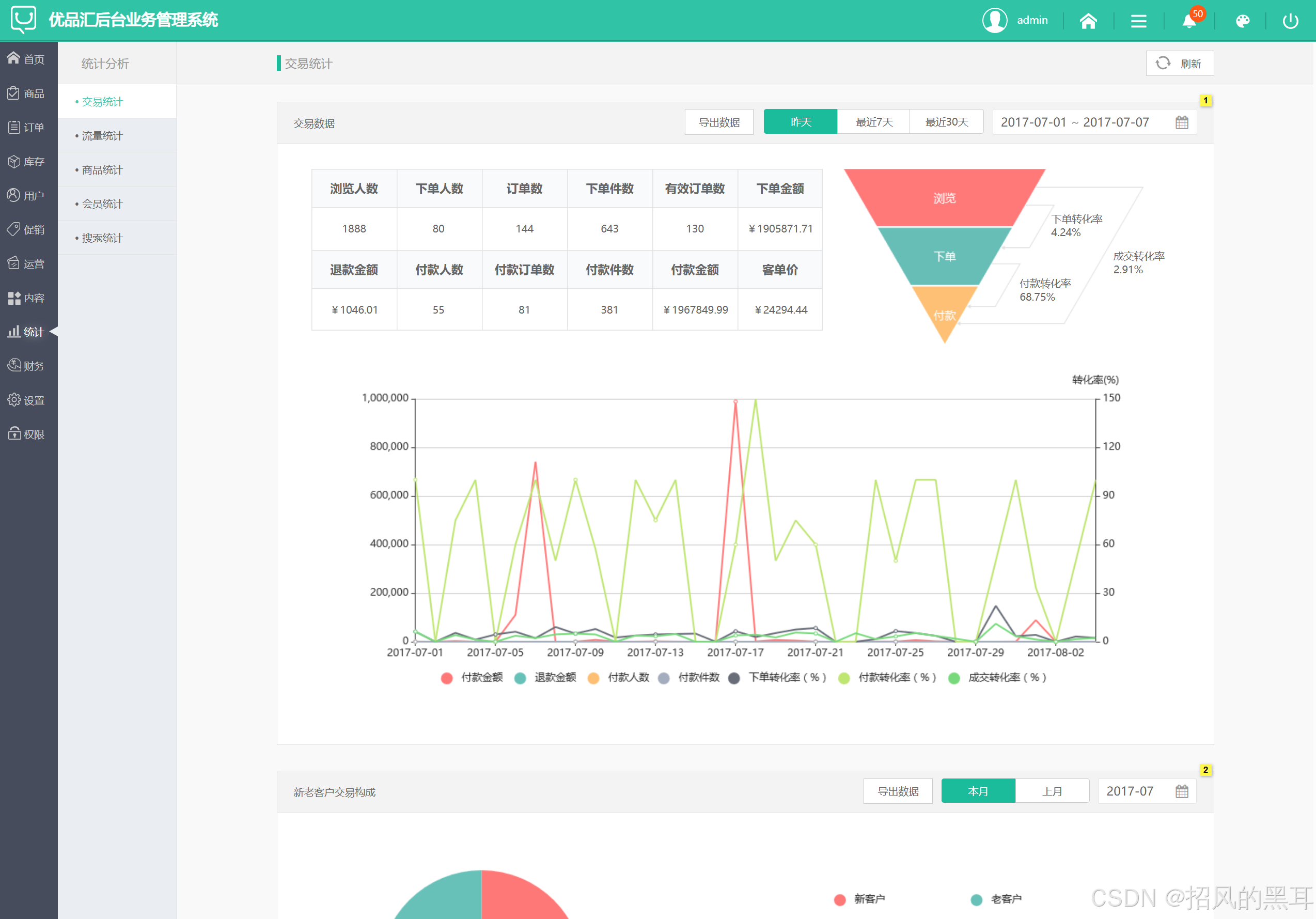1316x919 pixels.
Task: Open 财务 in the sidebar
Action: pyautogui.click(x=26, y=366)
